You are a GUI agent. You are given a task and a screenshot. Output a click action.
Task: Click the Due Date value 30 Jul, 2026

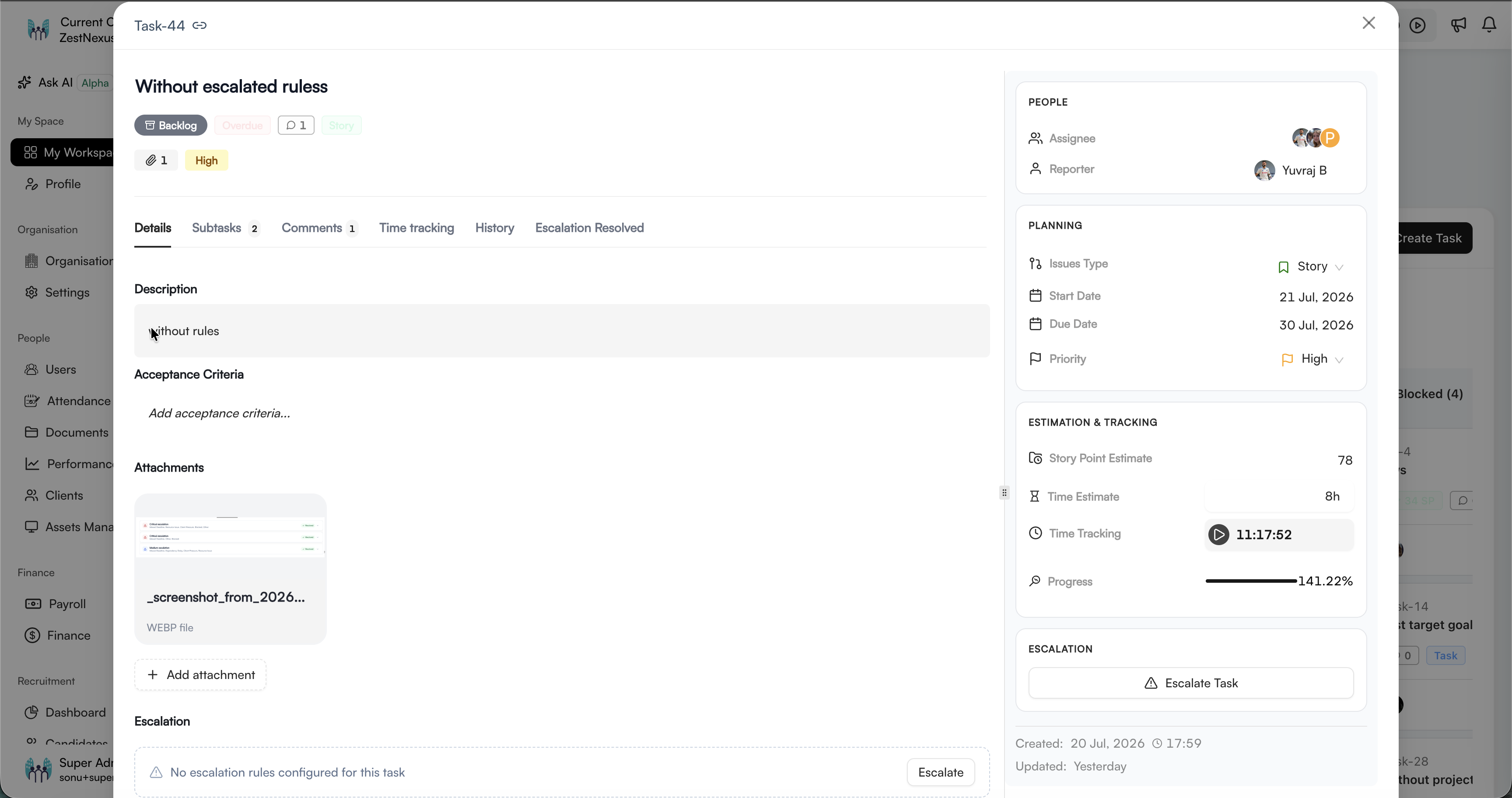[x=1316, y=325]
